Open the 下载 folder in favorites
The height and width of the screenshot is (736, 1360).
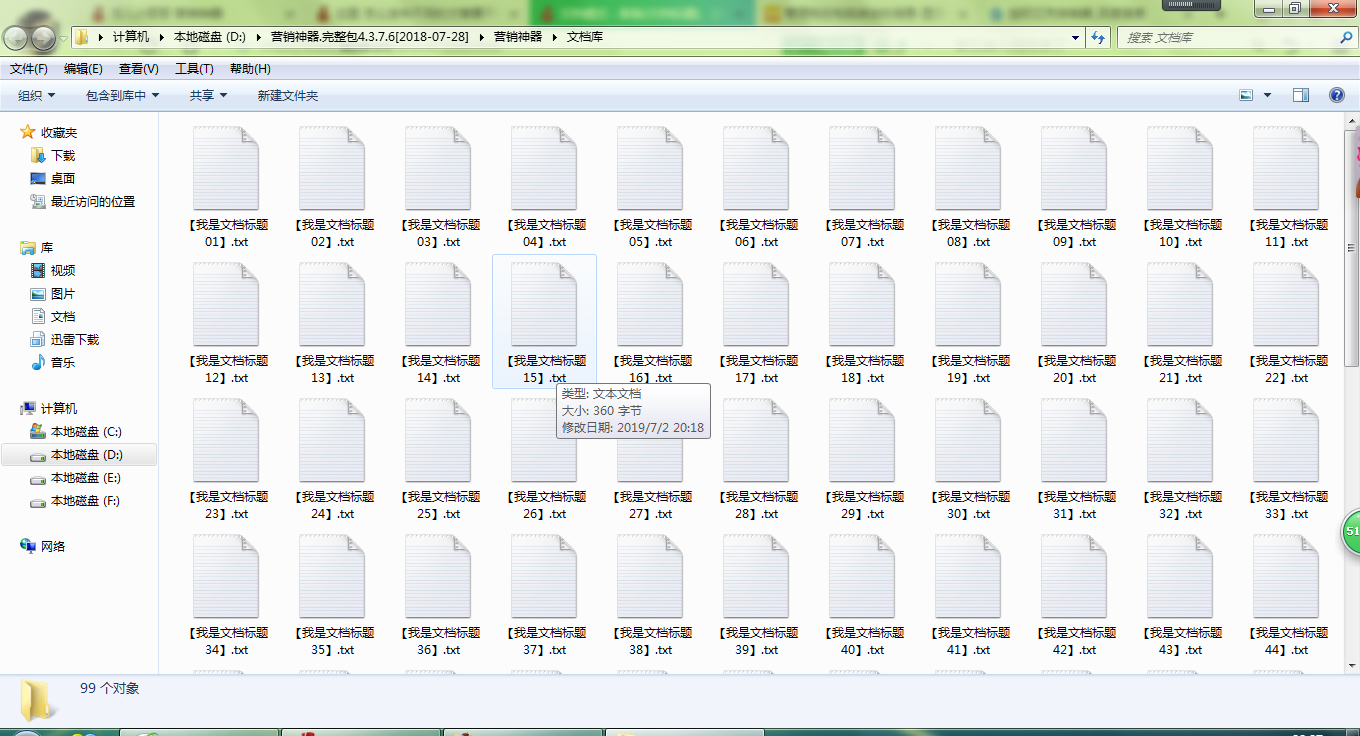point(62,155)
